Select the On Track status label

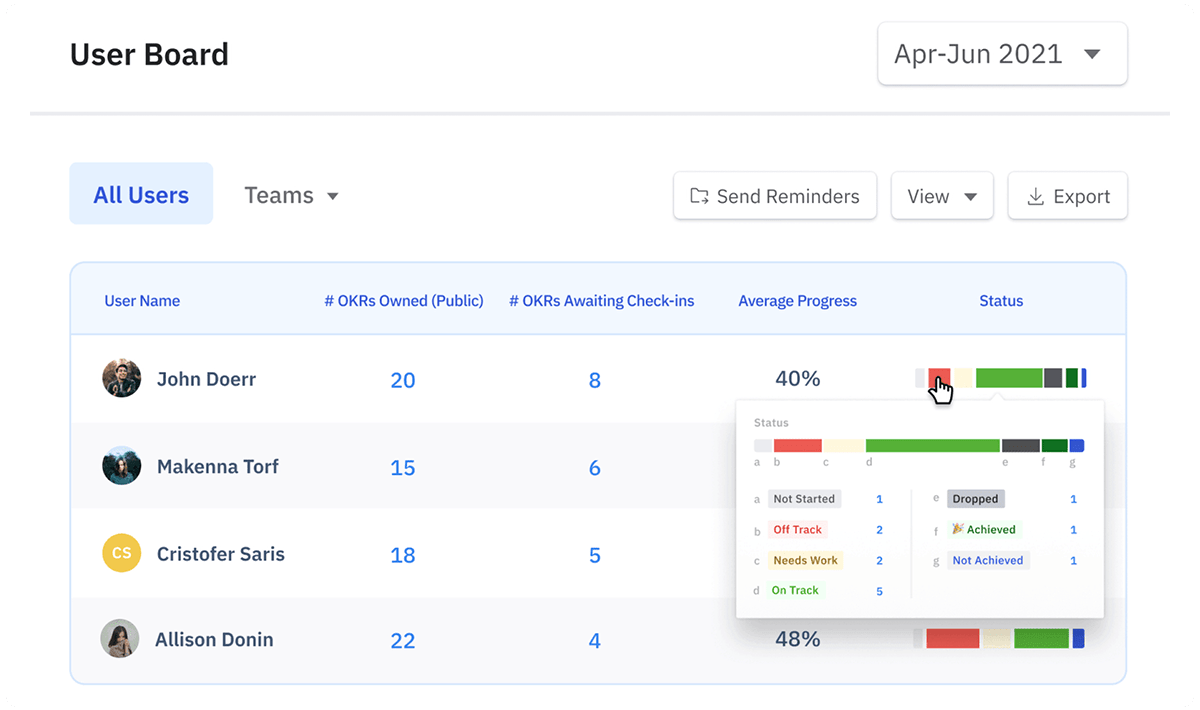pos(796,590)
